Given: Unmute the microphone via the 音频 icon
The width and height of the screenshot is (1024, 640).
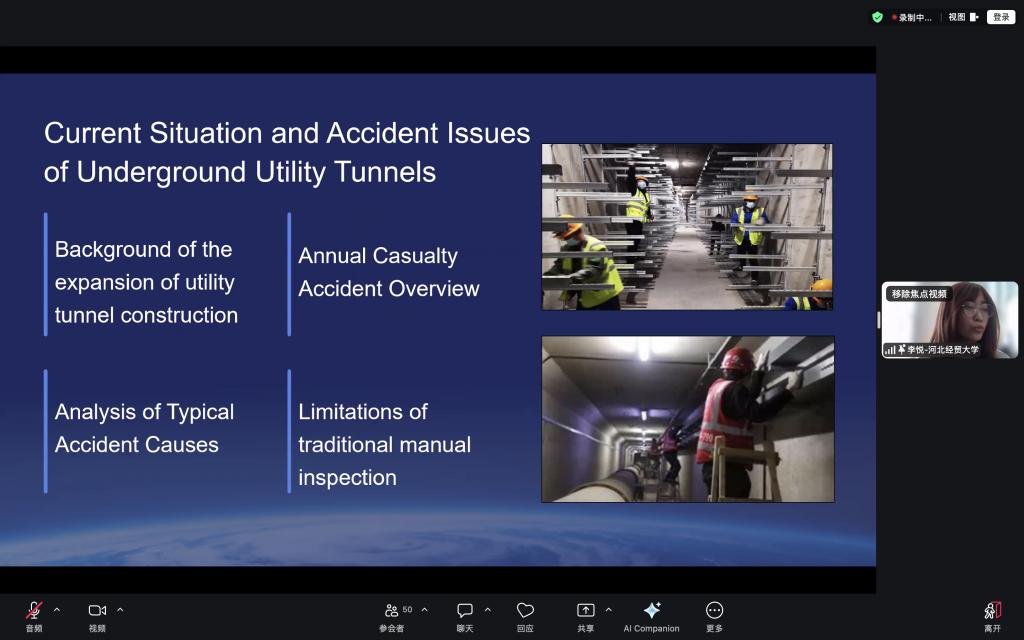Looking at the screenshot, I should tap(34, 610).
